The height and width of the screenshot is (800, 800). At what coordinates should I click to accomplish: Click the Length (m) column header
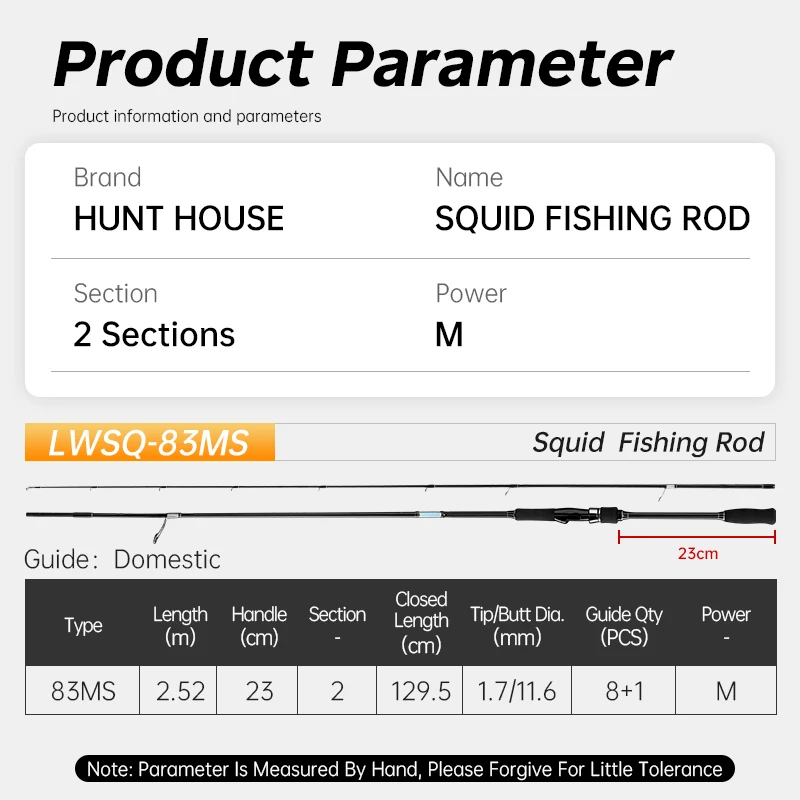180,625
